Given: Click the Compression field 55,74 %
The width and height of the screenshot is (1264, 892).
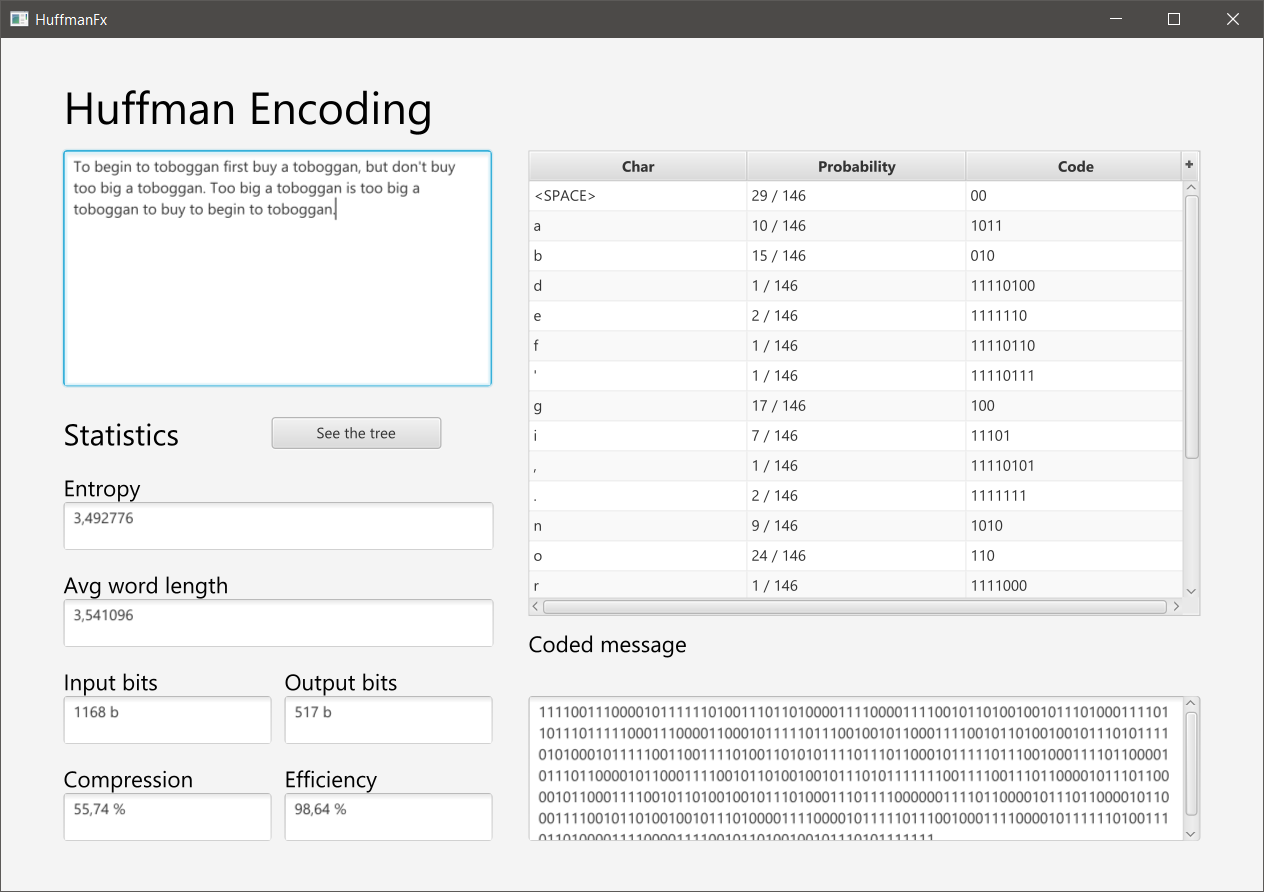Looking at the screenshot, I should (x=167, y=817).
